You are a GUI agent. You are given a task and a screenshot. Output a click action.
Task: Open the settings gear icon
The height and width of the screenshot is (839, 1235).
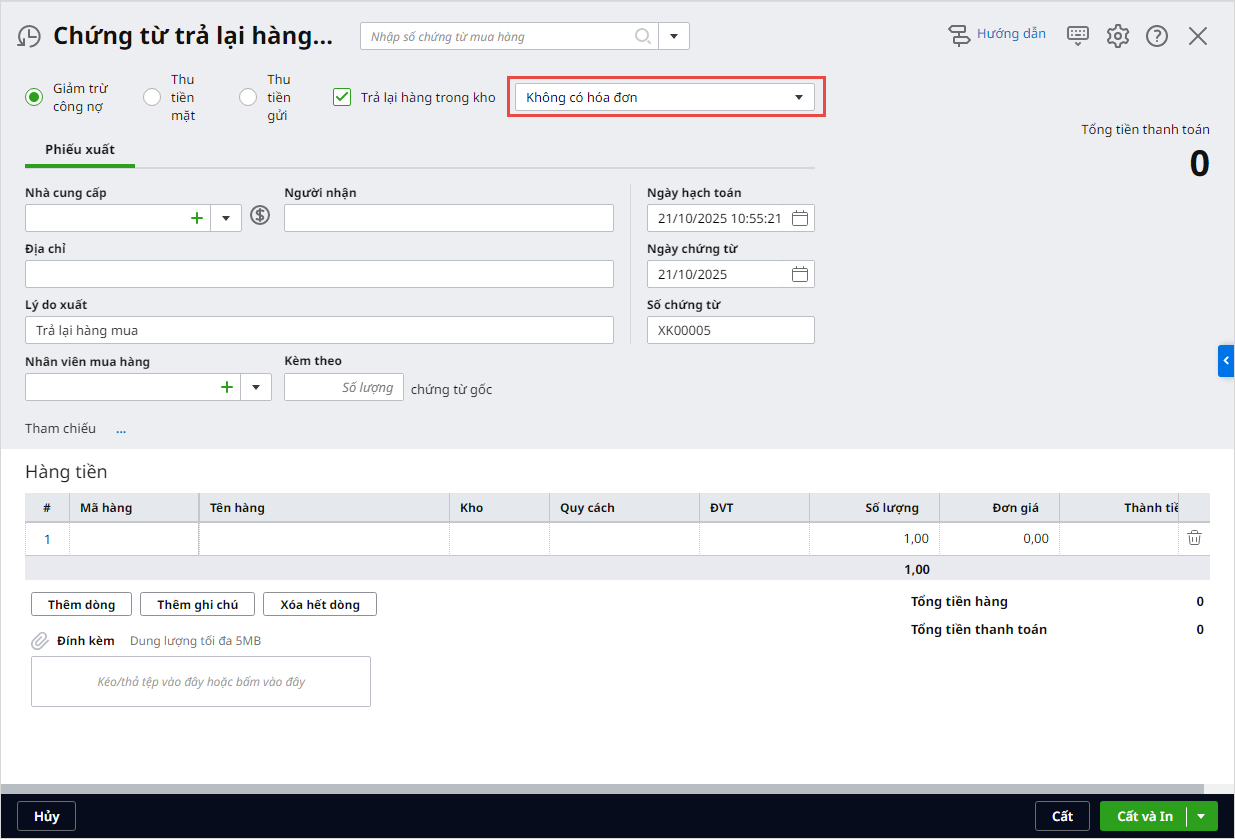(1117, 36)
